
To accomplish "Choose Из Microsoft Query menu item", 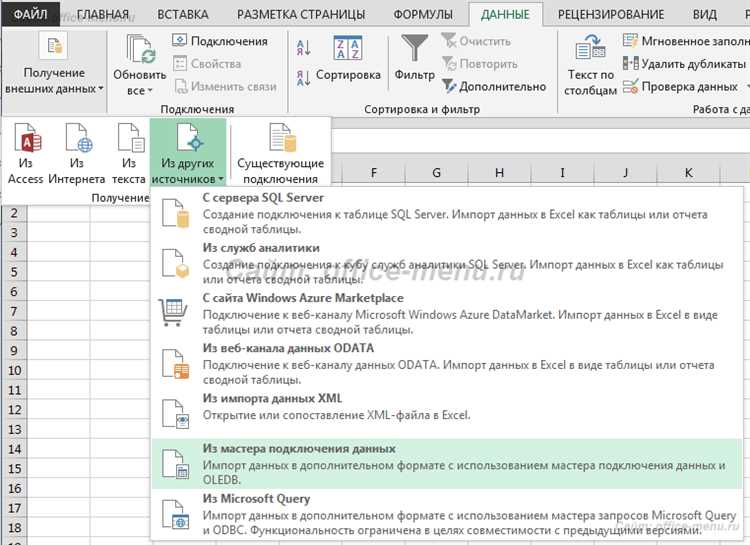I will pos(447,514).
